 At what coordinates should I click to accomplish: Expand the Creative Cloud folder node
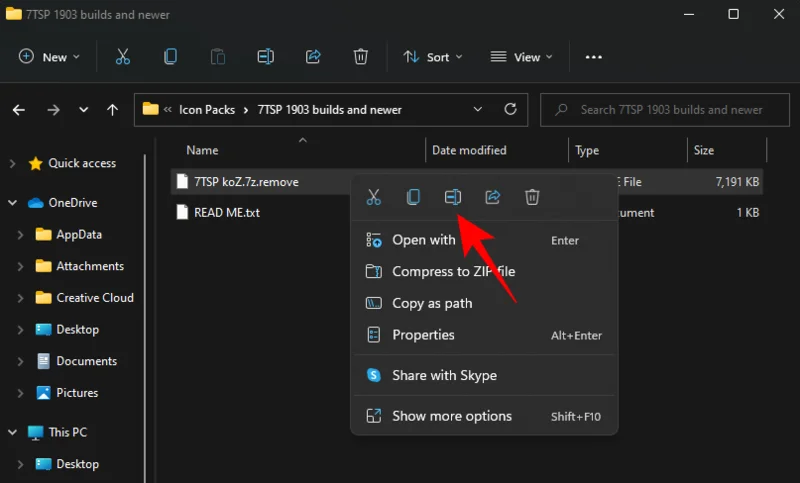(x=20, y=298)
